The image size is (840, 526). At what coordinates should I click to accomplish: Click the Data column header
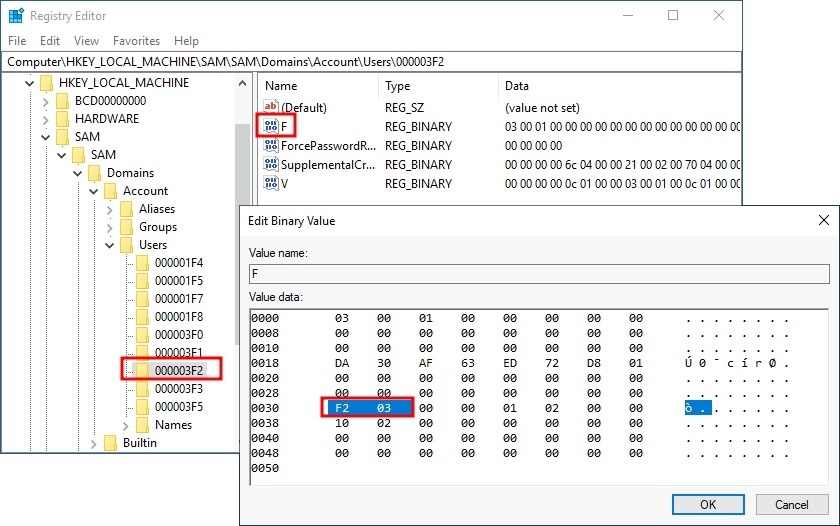point(517,86)
